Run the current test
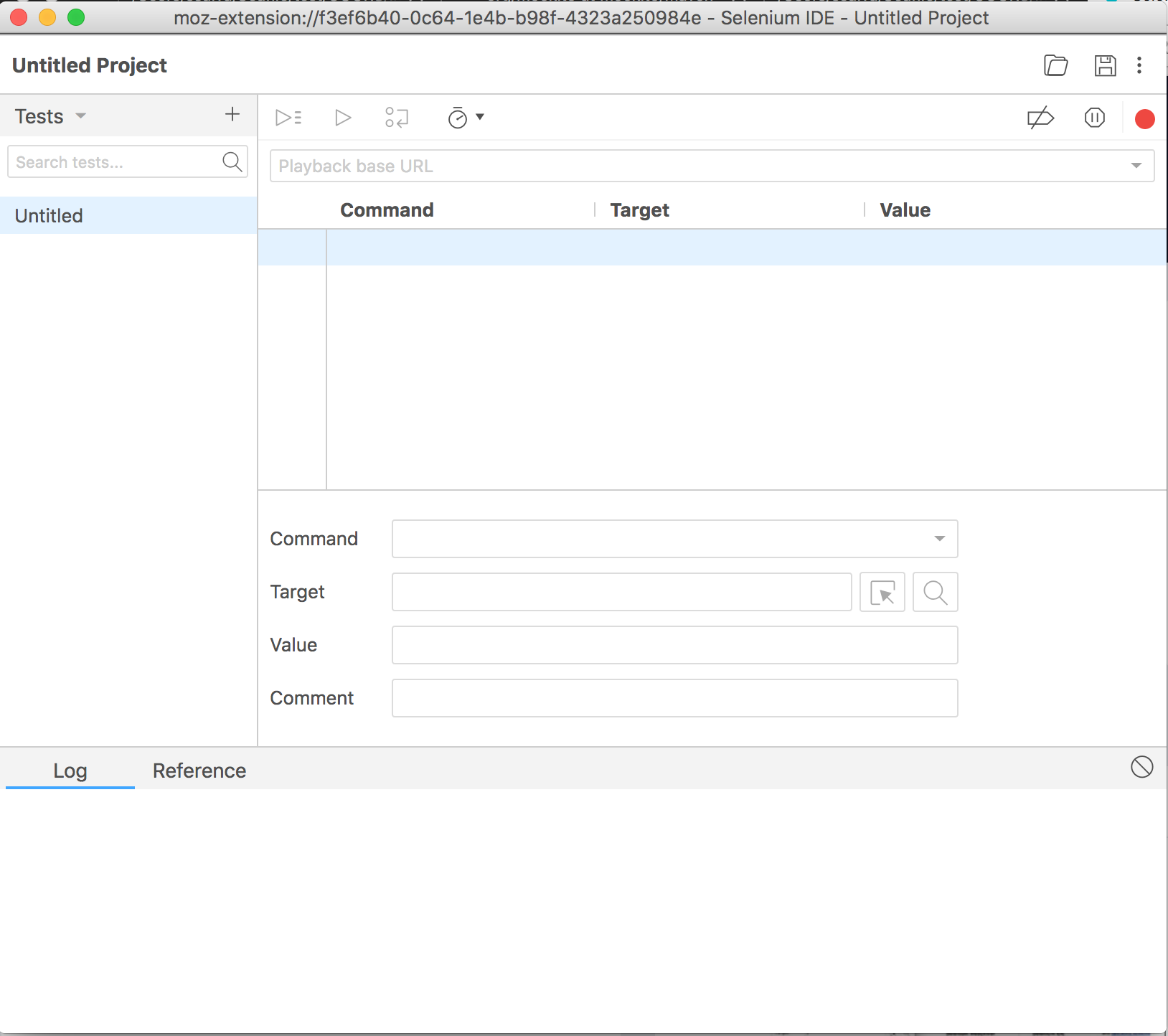Image resolution: width=1168 pixels, height=1036 pixels. pyautogui.click(x=343, y=118)
